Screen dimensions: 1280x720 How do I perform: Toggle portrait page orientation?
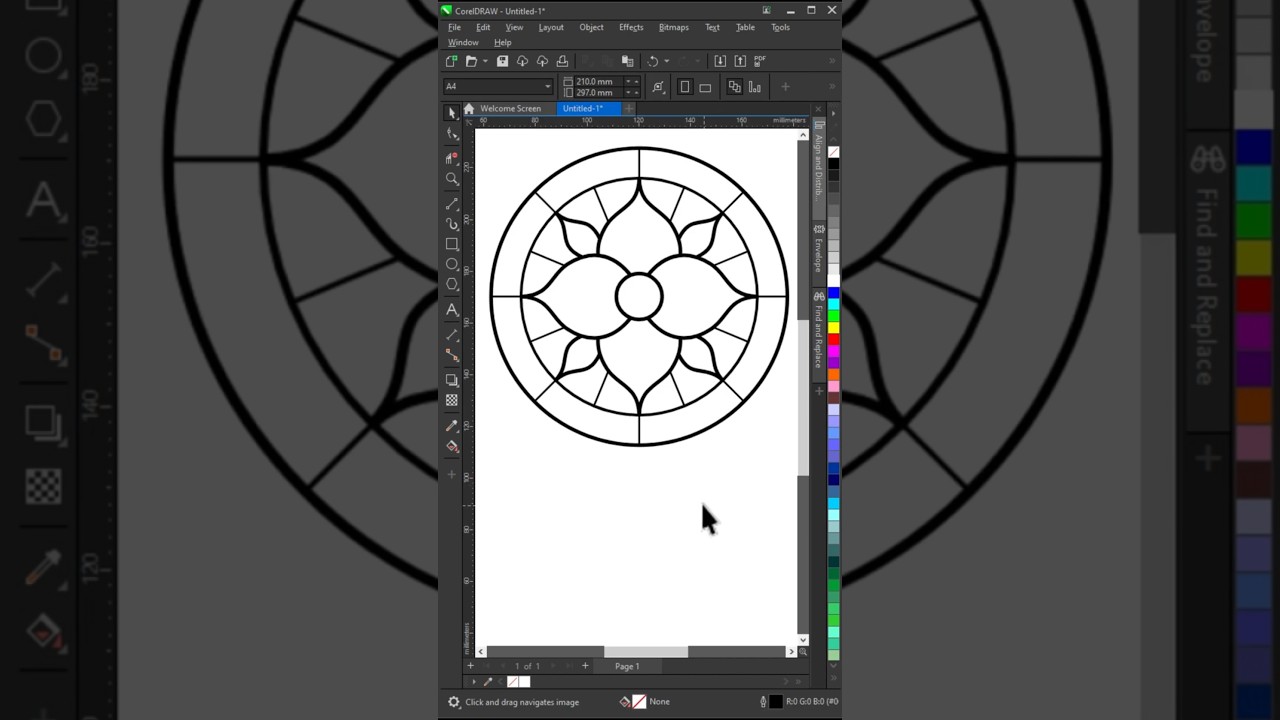coord(685,87)
